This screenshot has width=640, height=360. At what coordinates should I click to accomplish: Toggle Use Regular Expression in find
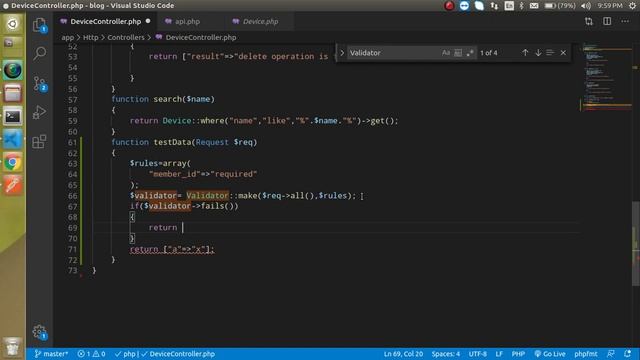(x=470, y=53)
